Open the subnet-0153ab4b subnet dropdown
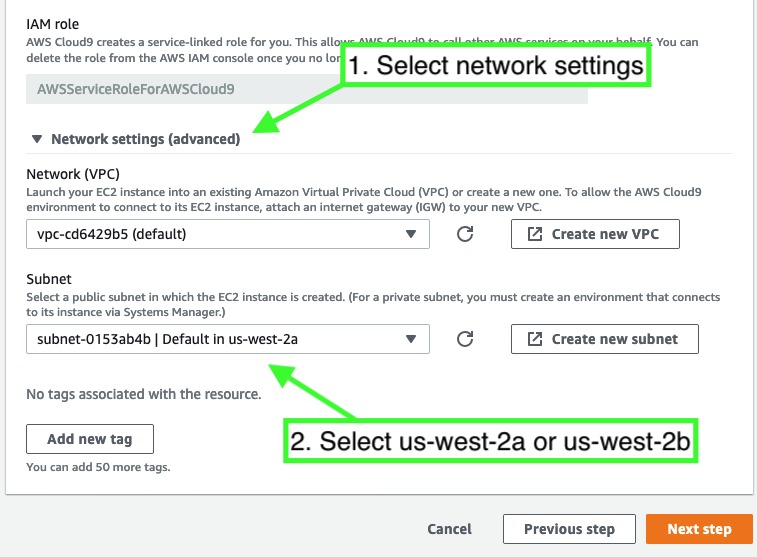 [x=228, y=339]
